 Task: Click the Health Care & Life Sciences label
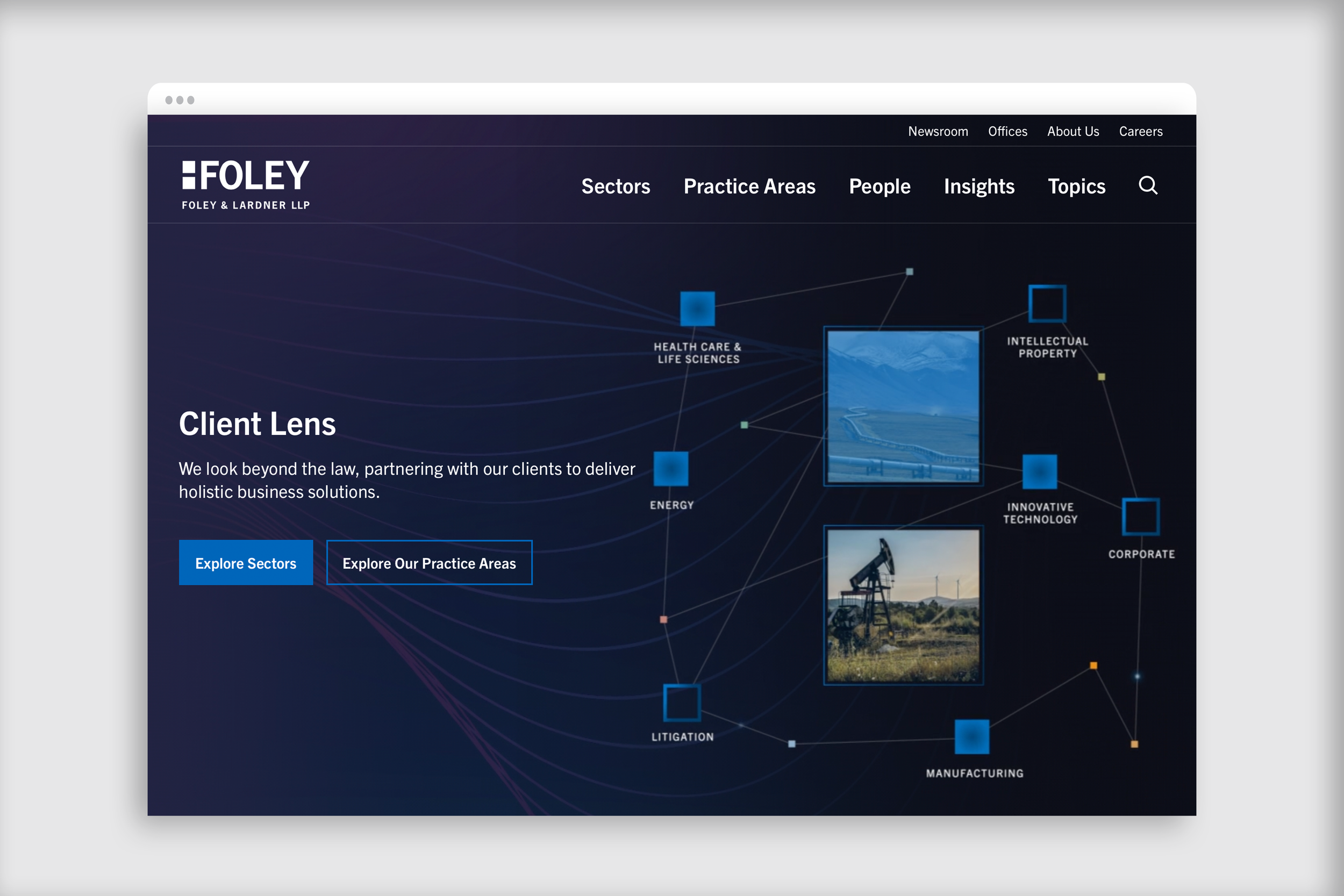[698, 353]
